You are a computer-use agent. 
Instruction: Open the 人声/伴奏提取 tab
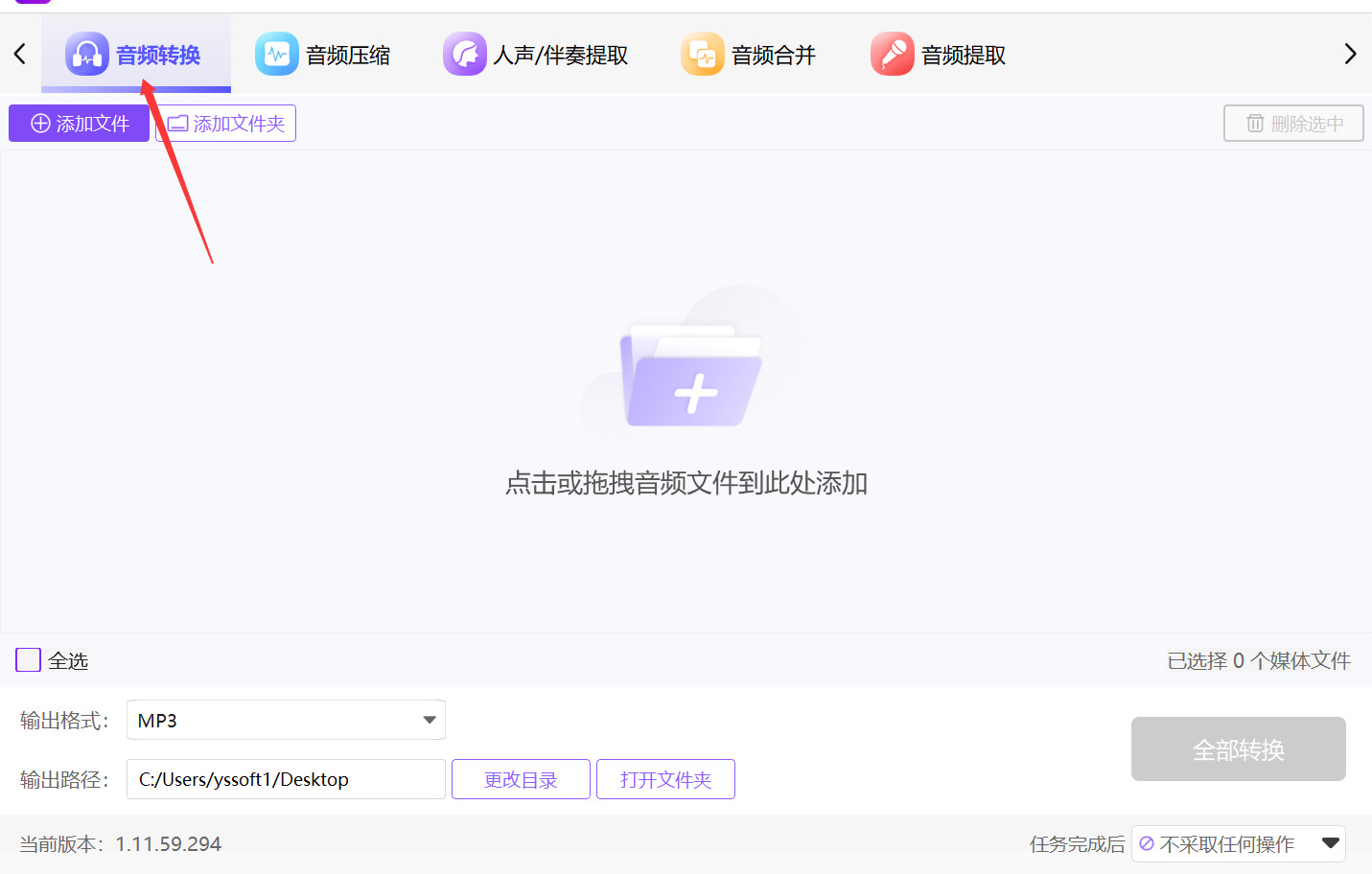[x=536, y=55]
